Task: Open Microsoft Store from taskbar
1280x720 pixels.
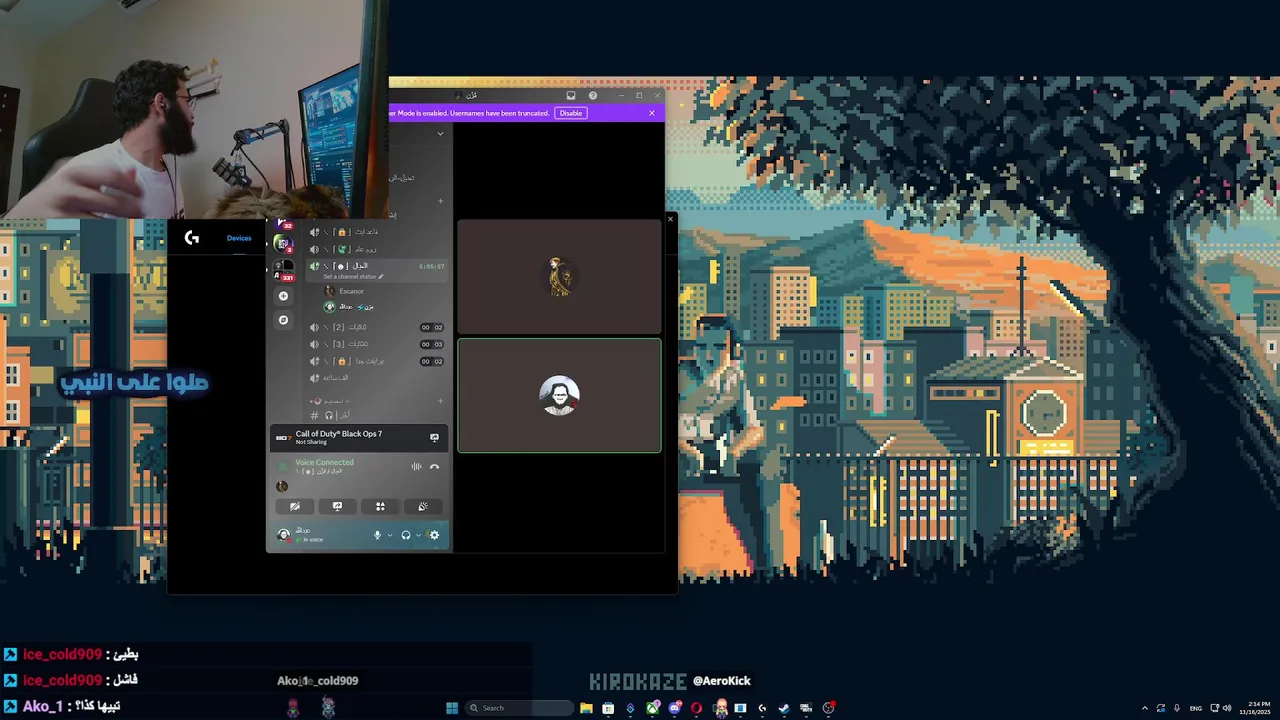Action: coord(608,708)
